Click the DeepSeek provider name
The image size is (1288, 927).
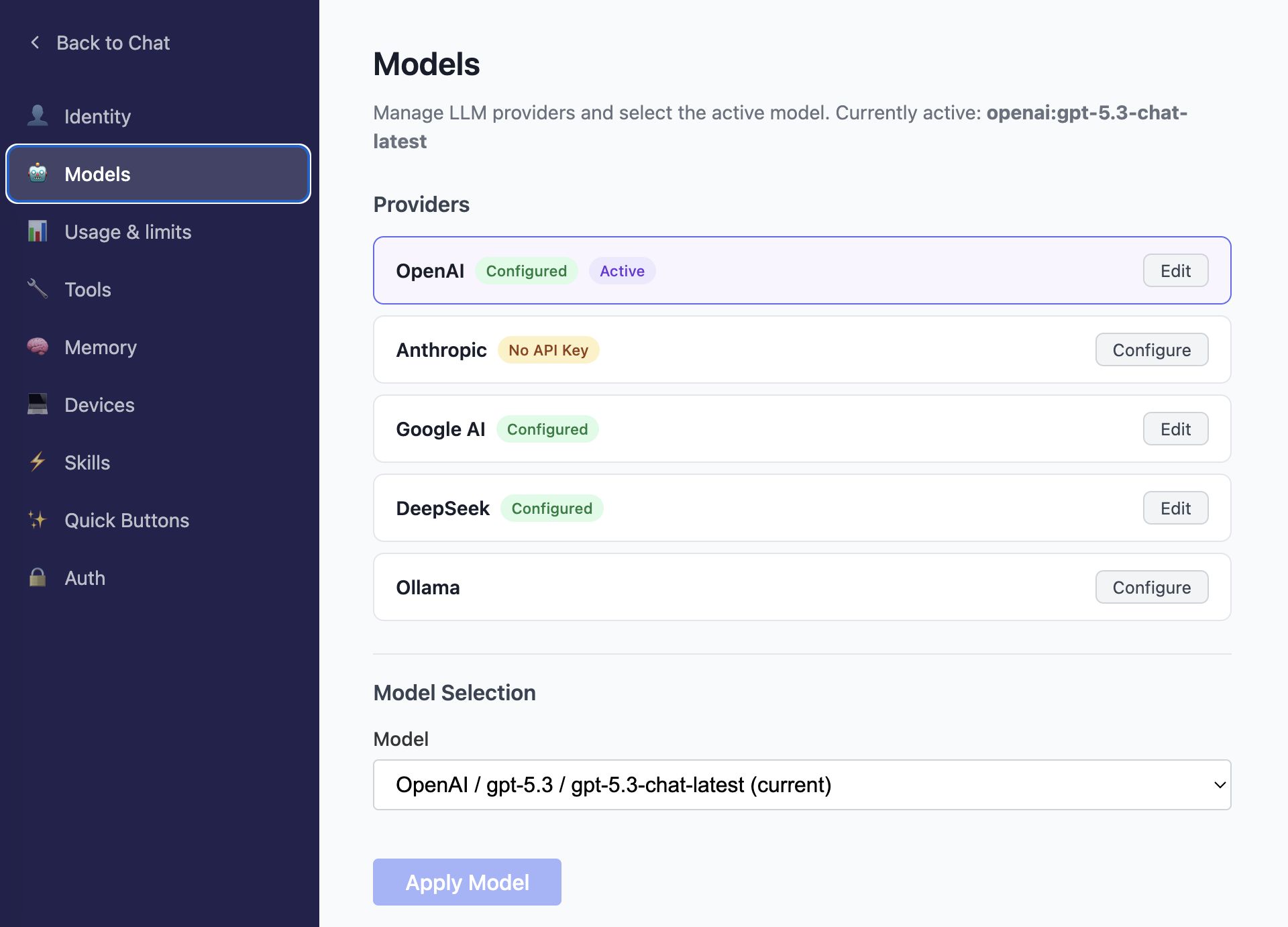[443, 508]
